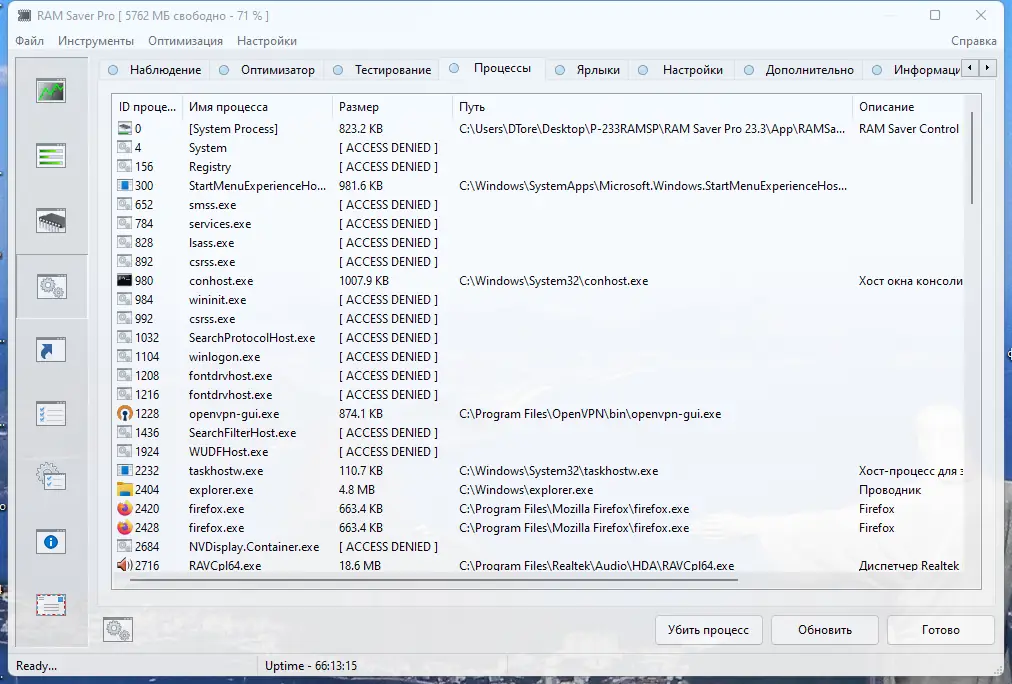
Task: Click the icon for the smss.exe row
Action: point(125,205)
